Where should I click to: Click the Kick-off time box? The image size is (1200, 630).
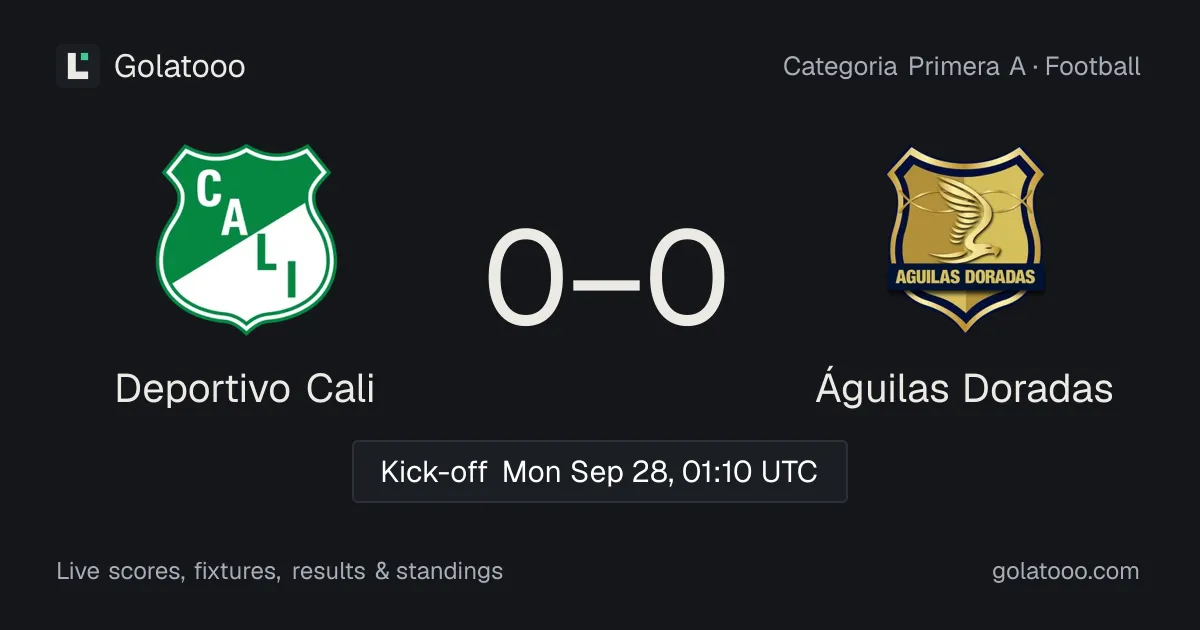pyautogui.click(x=600, y=471)
